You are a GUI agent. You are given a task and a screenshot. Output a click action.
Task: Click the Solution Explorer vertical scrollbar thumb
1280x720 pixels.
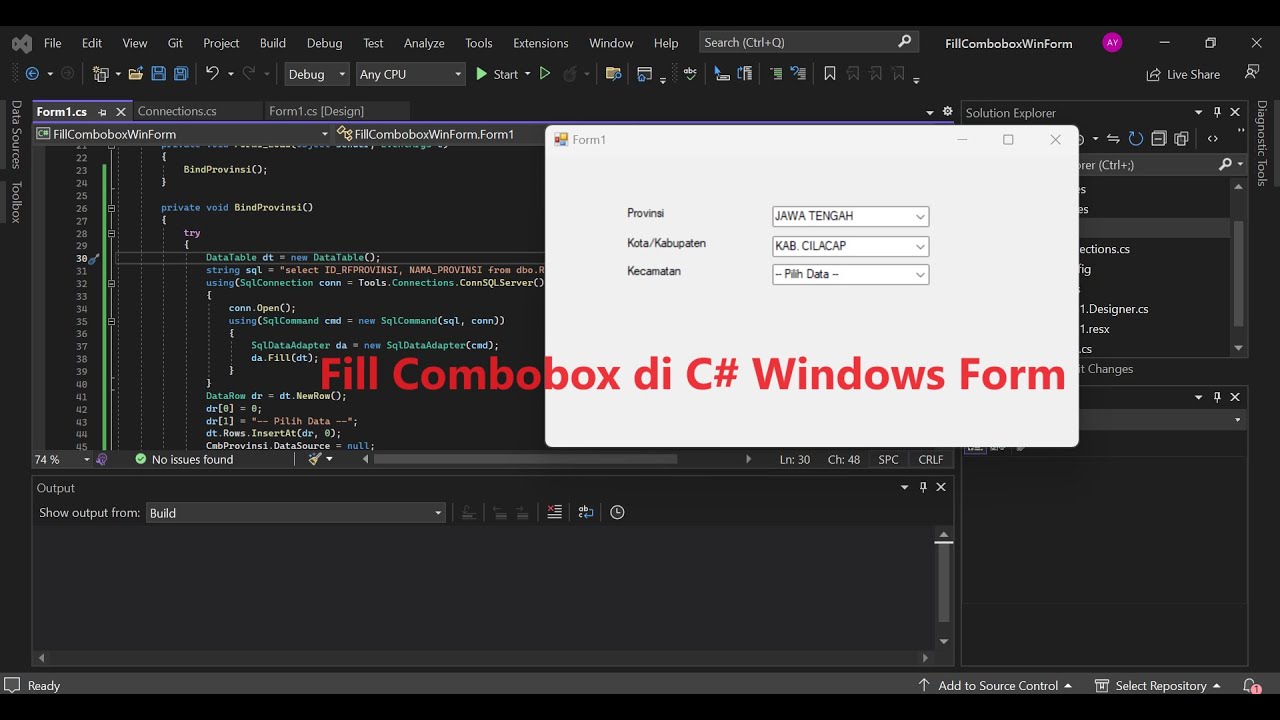1239,273
